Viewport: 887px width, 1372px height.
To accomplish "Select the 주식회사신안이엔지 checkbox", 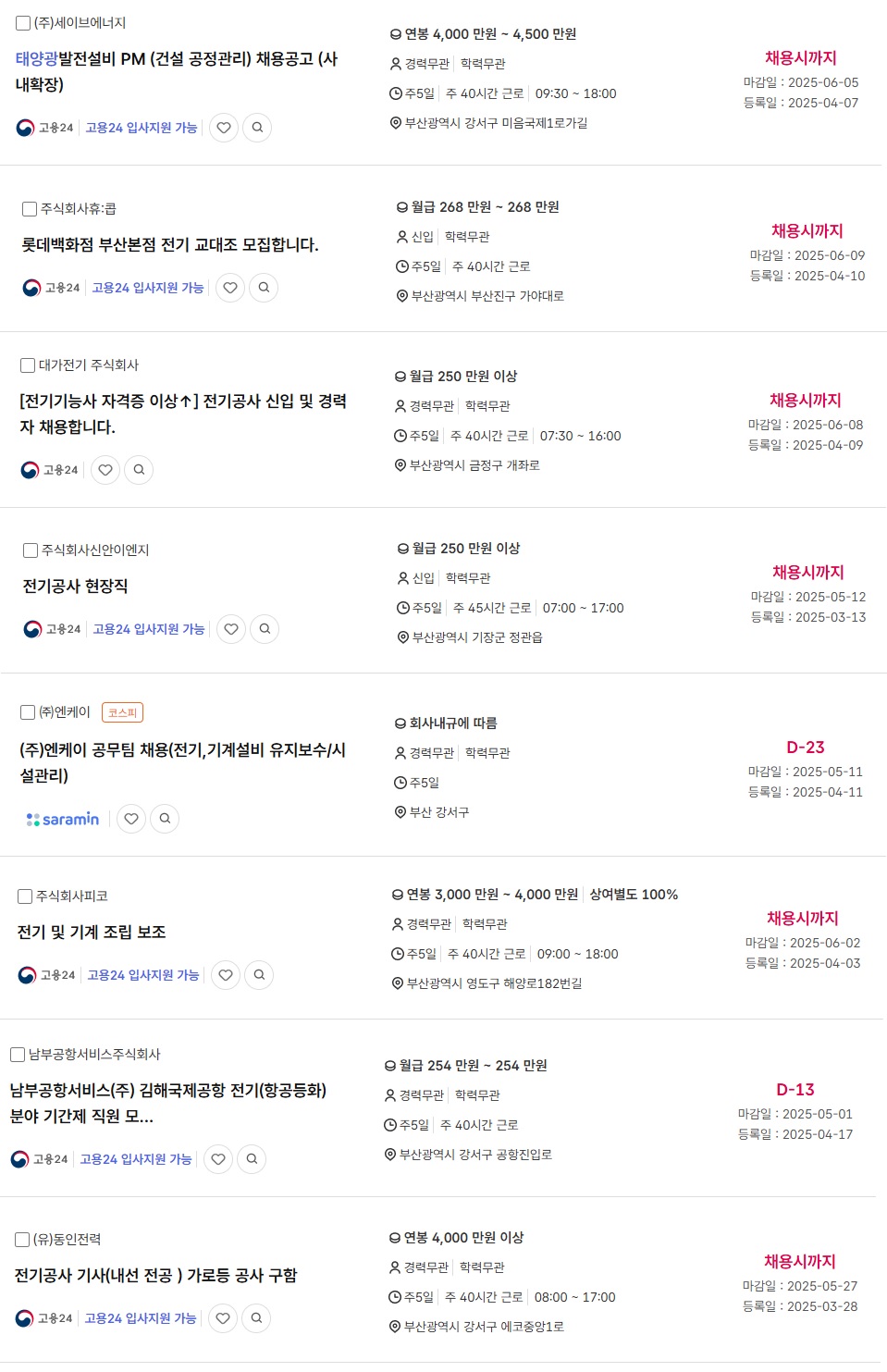I will tap(31, 550).
